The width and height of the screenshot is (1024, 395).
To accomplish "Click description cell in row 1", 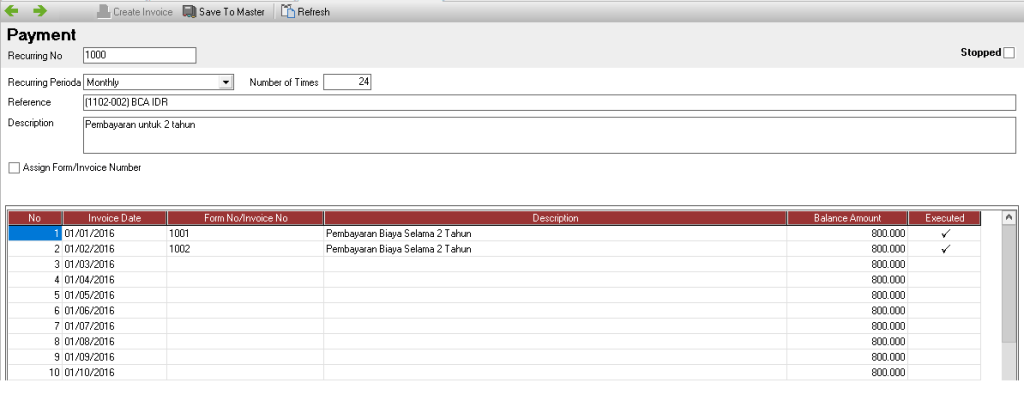I will click(555, 233).
